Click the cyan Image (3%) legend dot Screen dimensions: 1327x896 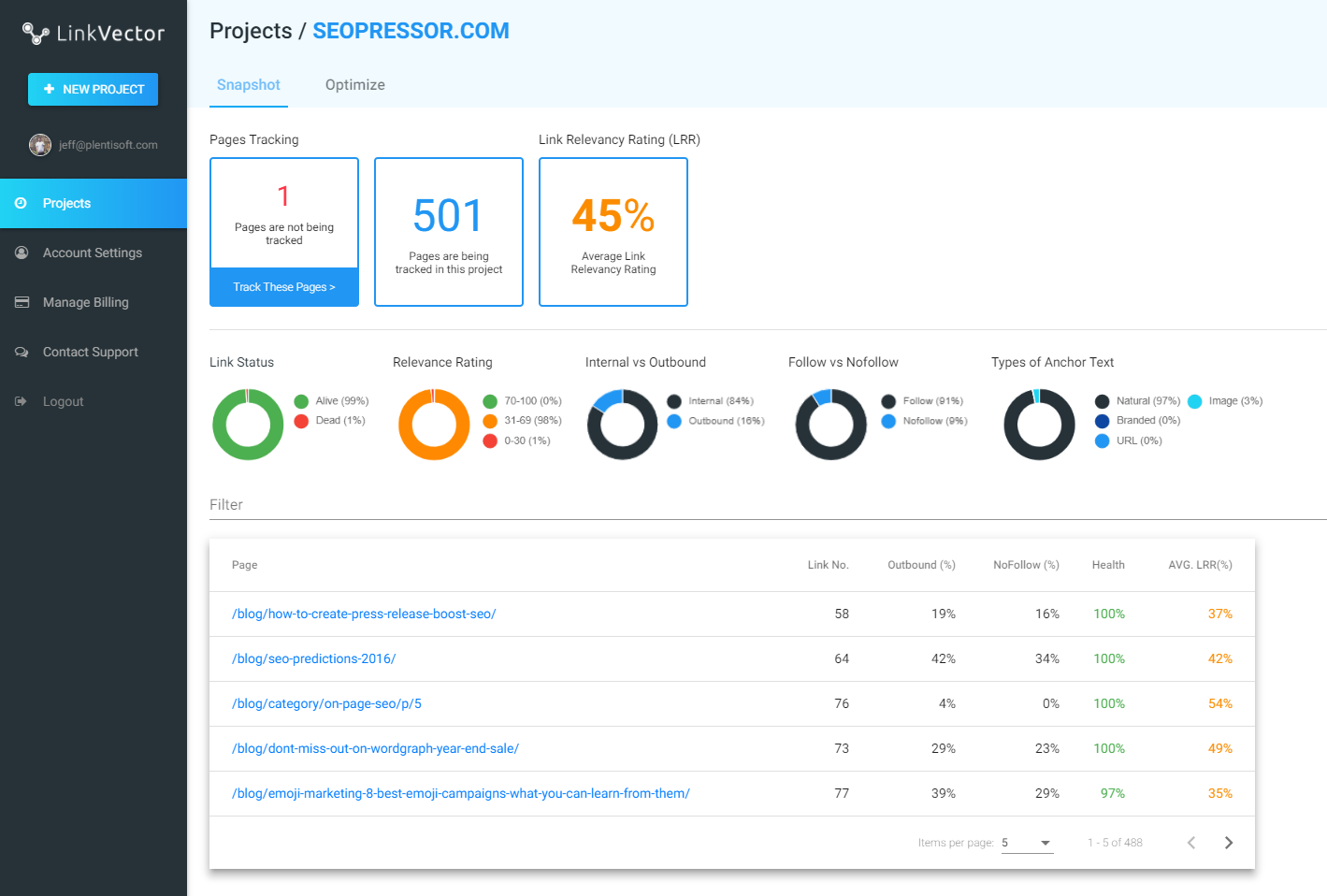coord(1194,401)
